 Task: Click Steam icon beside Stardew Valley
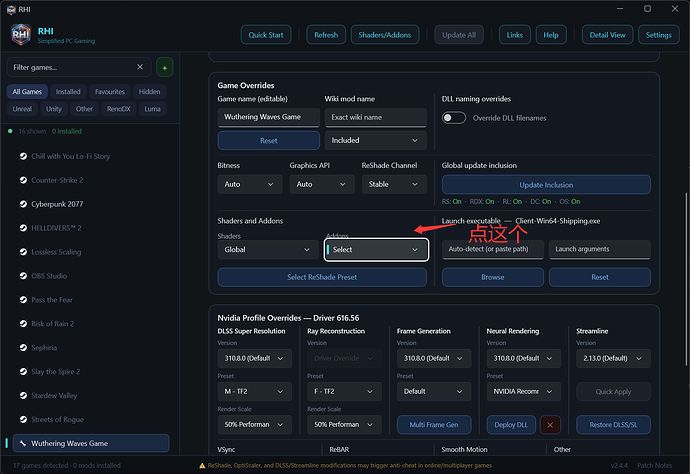coord(23,395)
